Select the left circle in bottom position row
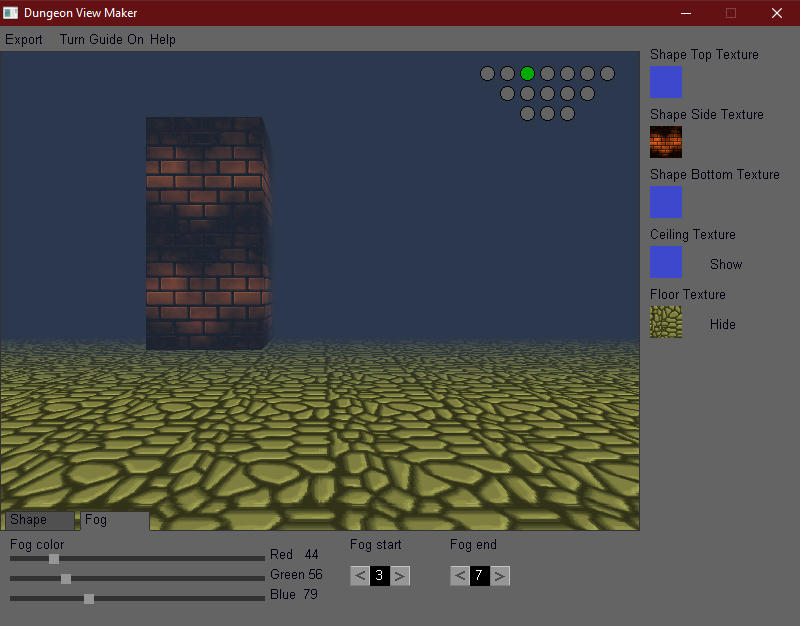The height and width of the screenshot is (626, 800). coord(527,113)
